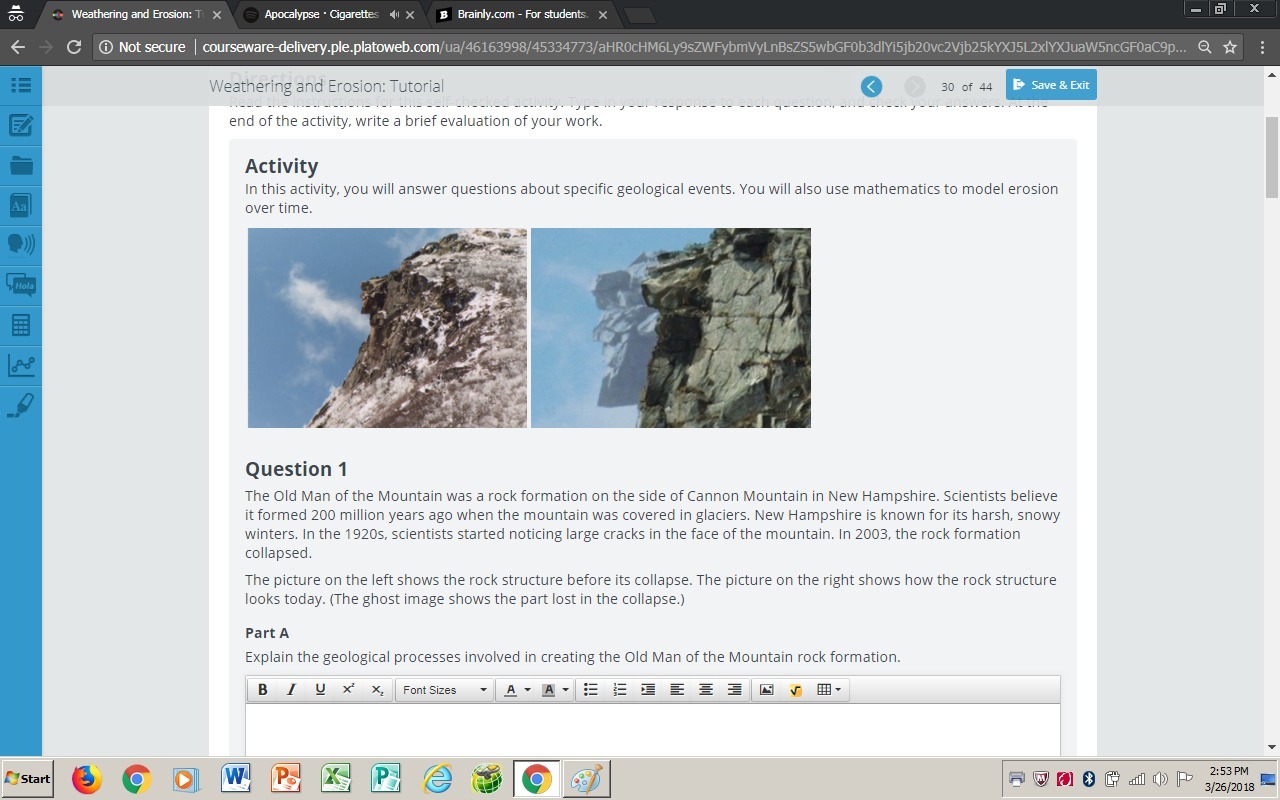Bookmark this page with the star
This screenshot has height=800, width=1280.
pos(1230,47)
